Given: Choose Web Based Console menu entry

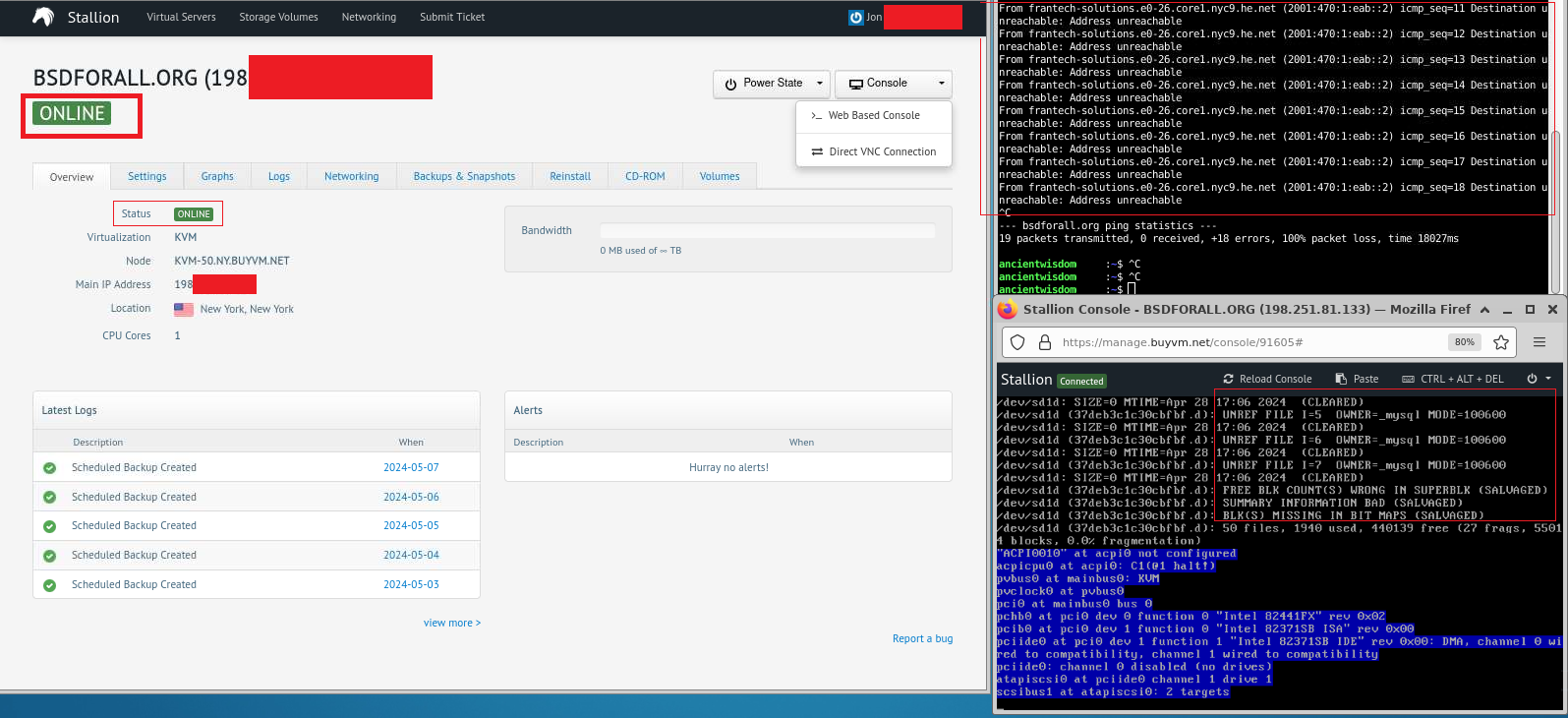Looking at the screenshot, I should pos(873,116).
